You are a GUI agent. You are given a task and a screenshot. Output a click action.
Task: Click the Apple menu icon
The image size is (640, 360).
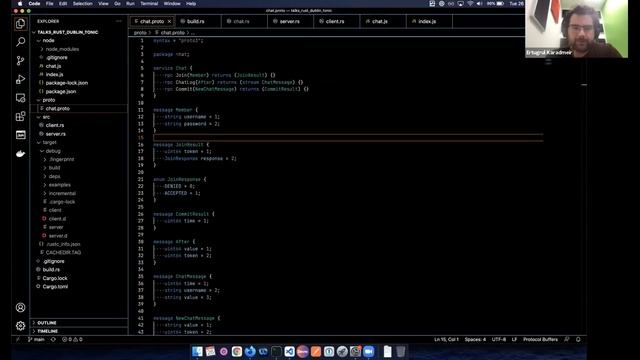tap(20, 4)
